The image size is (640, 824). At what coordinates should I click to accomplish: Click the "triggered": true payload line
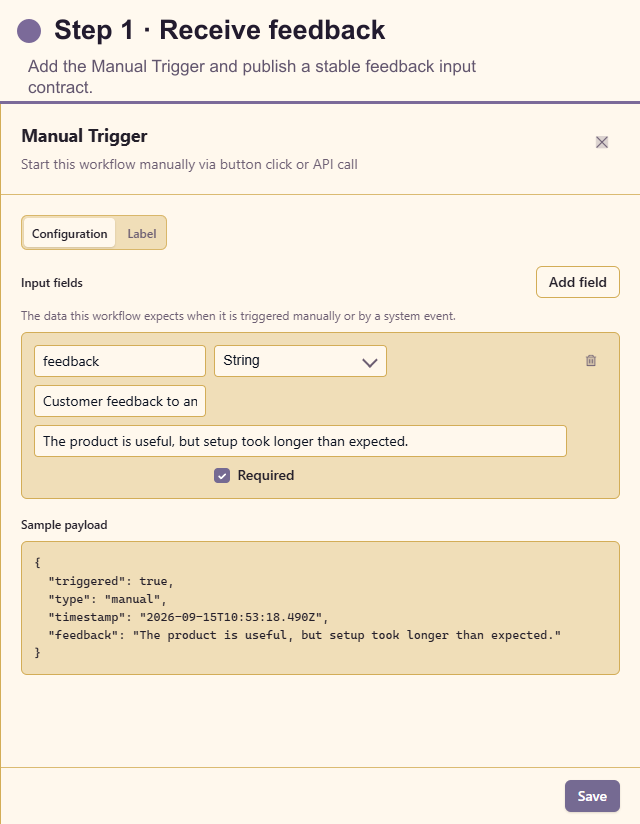[x=110, y=581]
